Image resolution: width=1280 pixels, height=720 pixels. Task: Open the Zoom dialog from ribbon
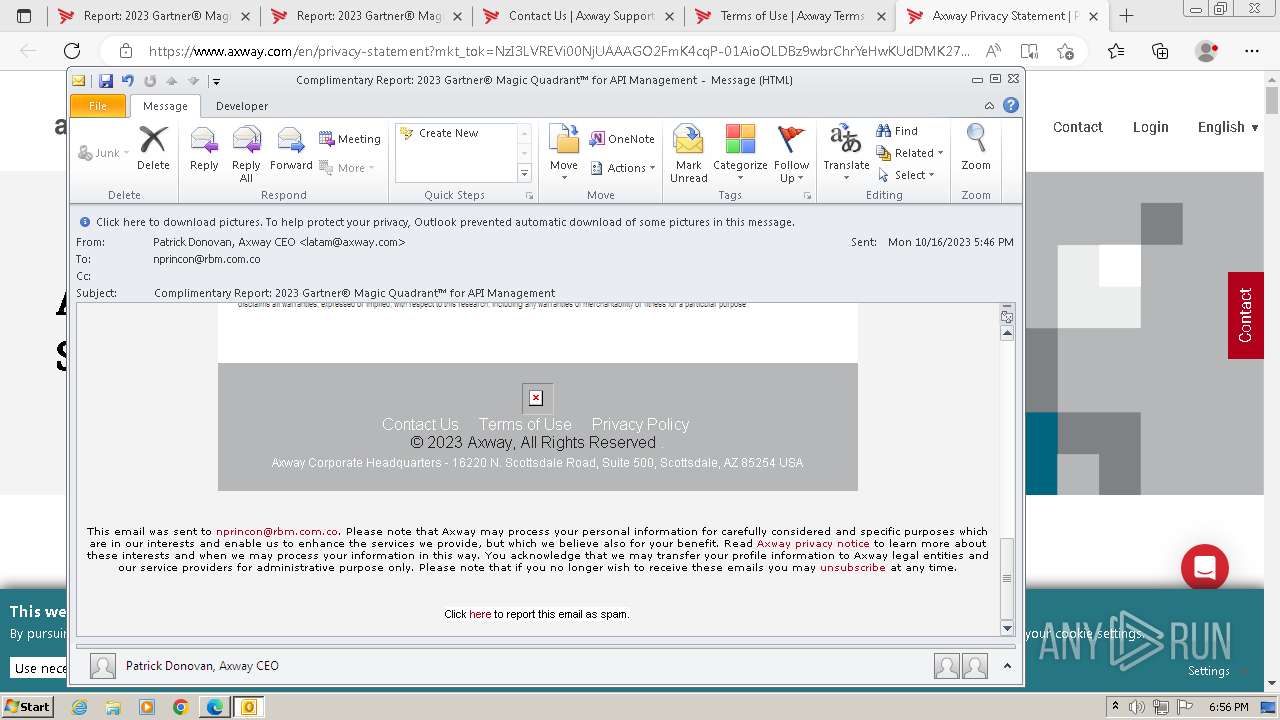[976, 149]
